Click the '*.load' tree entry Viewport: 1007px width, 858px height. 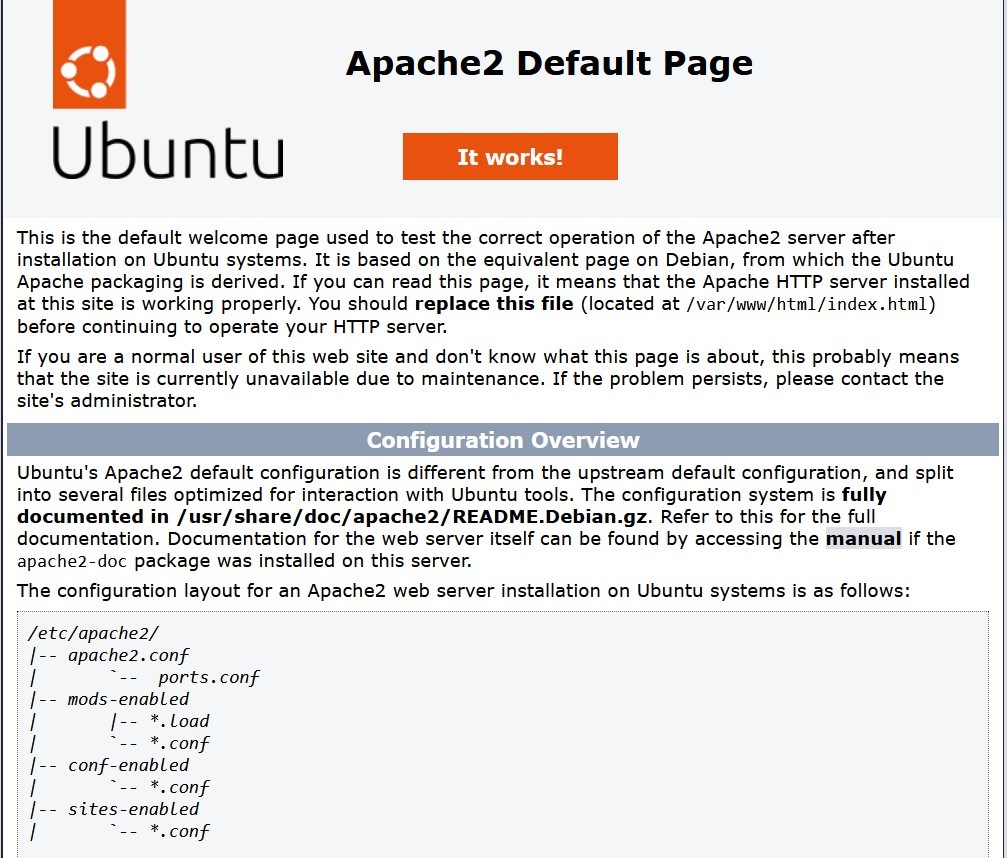[180, 721]
